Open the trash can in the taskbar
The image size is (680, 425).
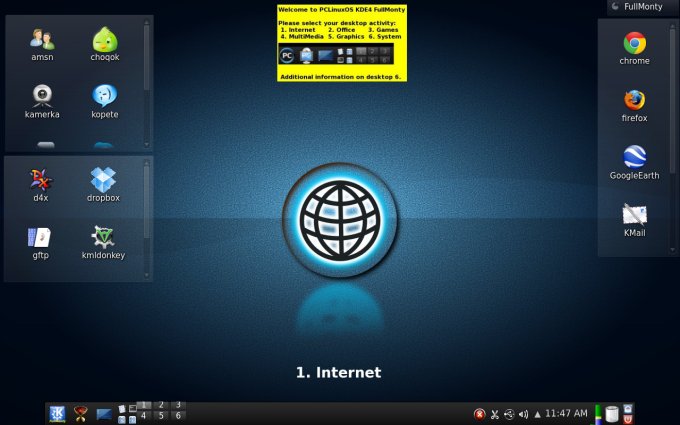click(x=611, y=414)
